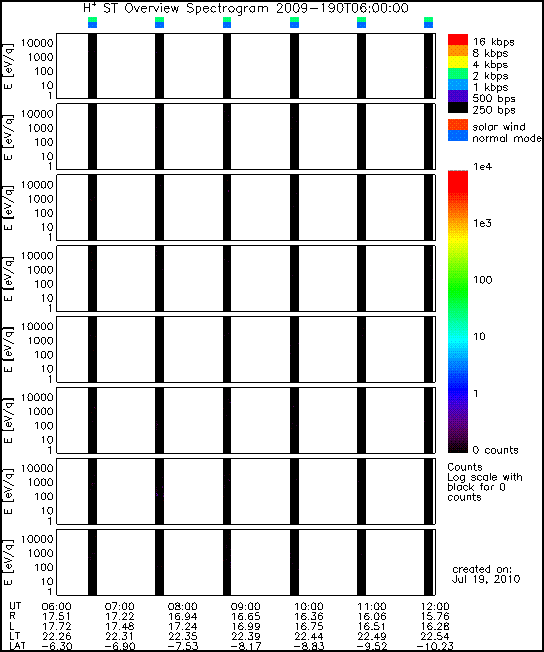The width and height of the screenshot is (544, 652).
Task: Click the 'normal mode' legend label
Action: (x=507, y=138)
